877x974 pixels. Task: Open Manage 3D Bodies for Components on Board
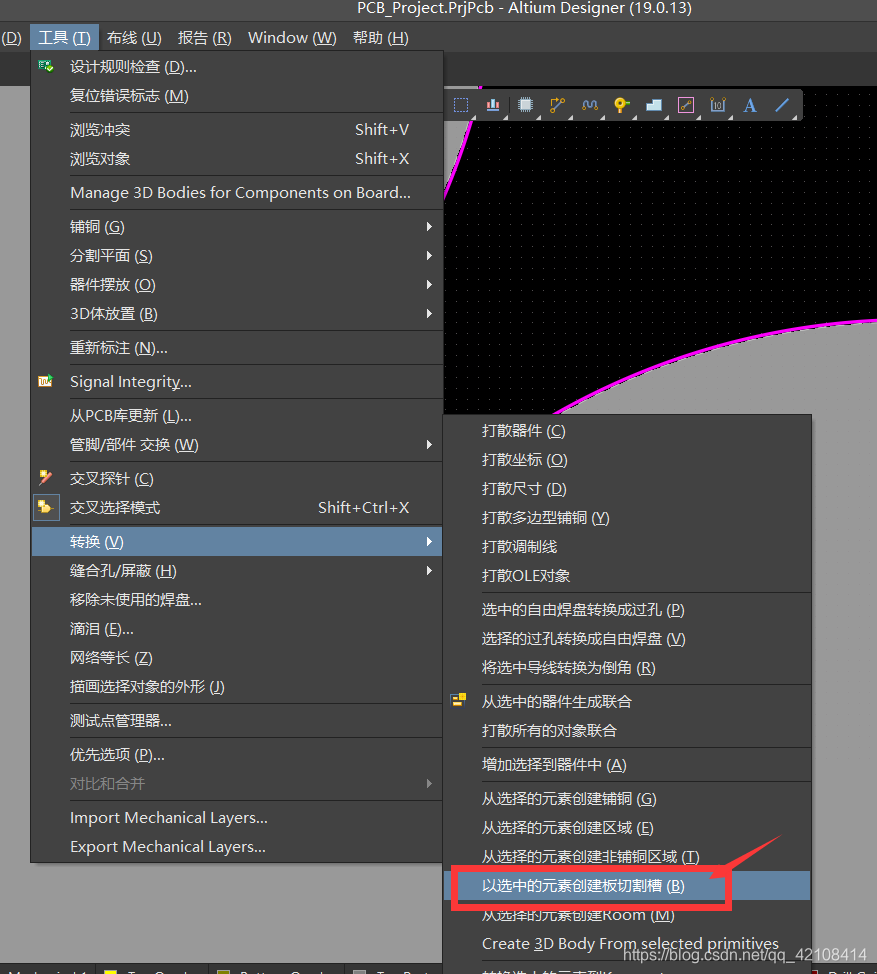(x=237, y=193)
